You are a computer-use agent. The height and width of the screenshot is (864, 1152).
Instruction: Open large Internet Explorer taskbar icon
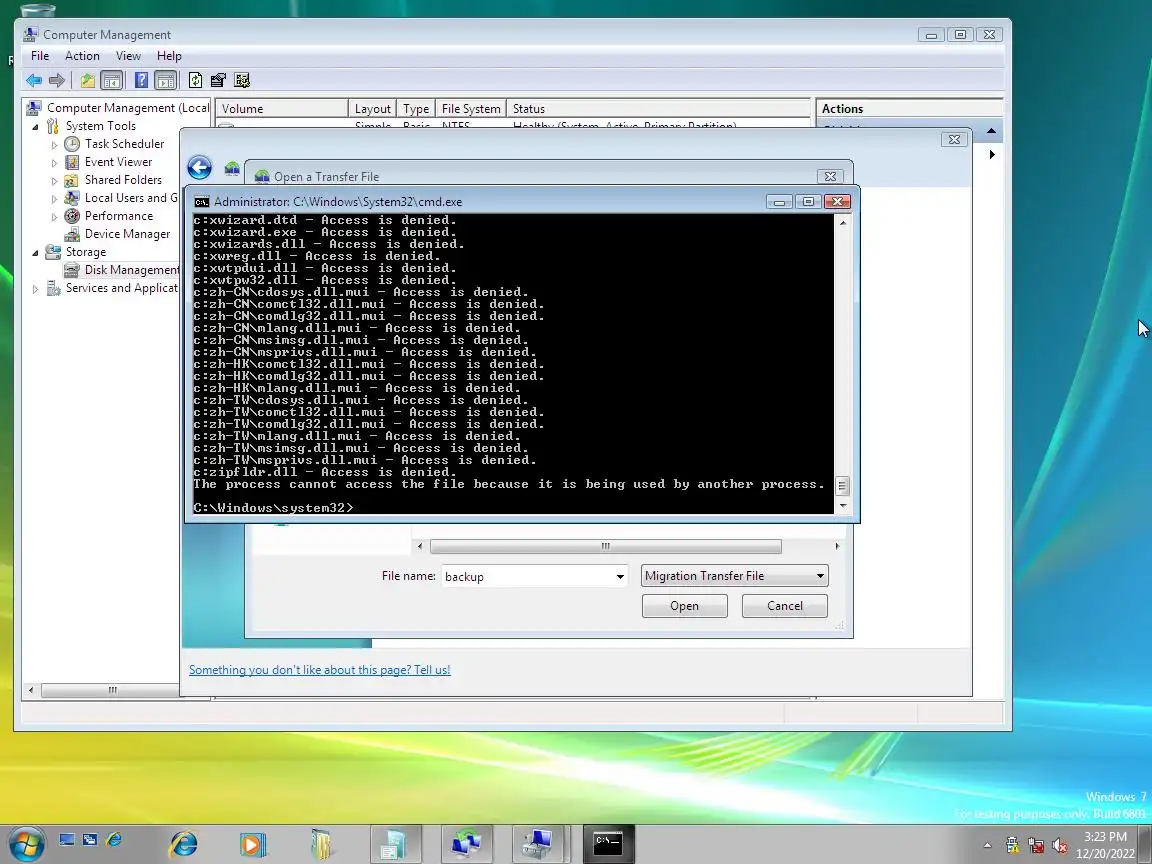[184, 843]
